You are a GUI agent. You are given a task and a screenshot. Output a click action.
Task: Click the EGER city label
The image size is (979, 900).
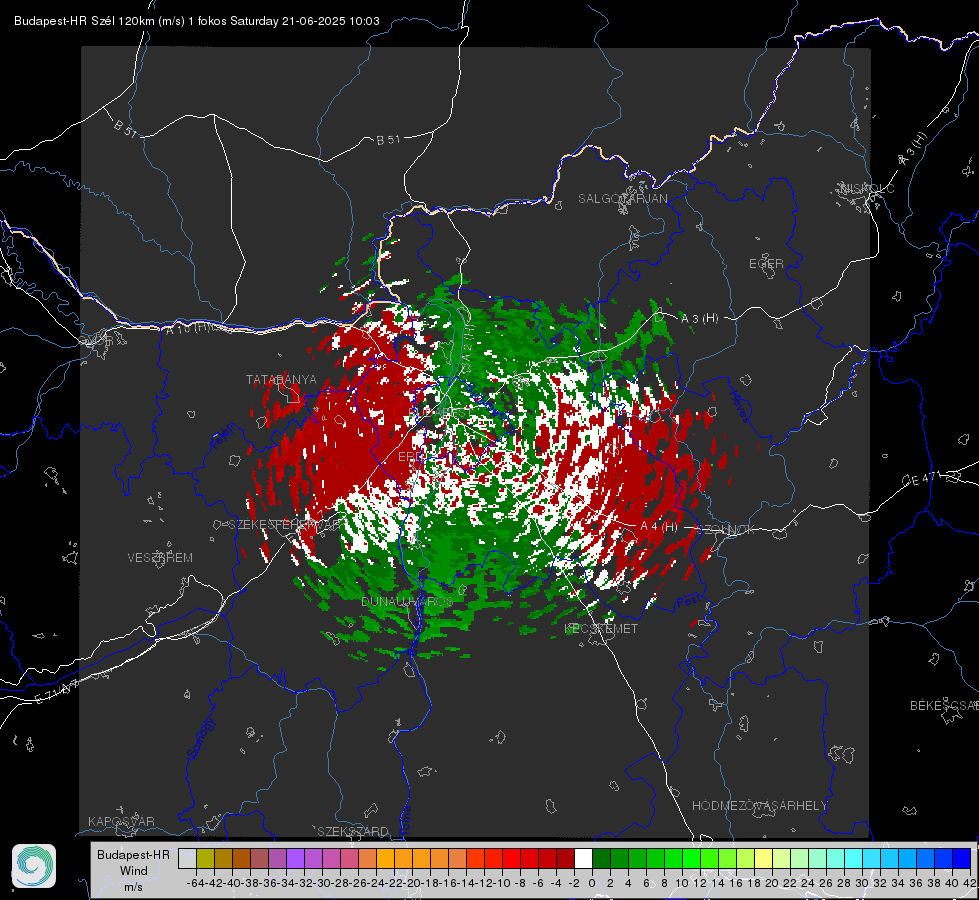click(766, 264)
